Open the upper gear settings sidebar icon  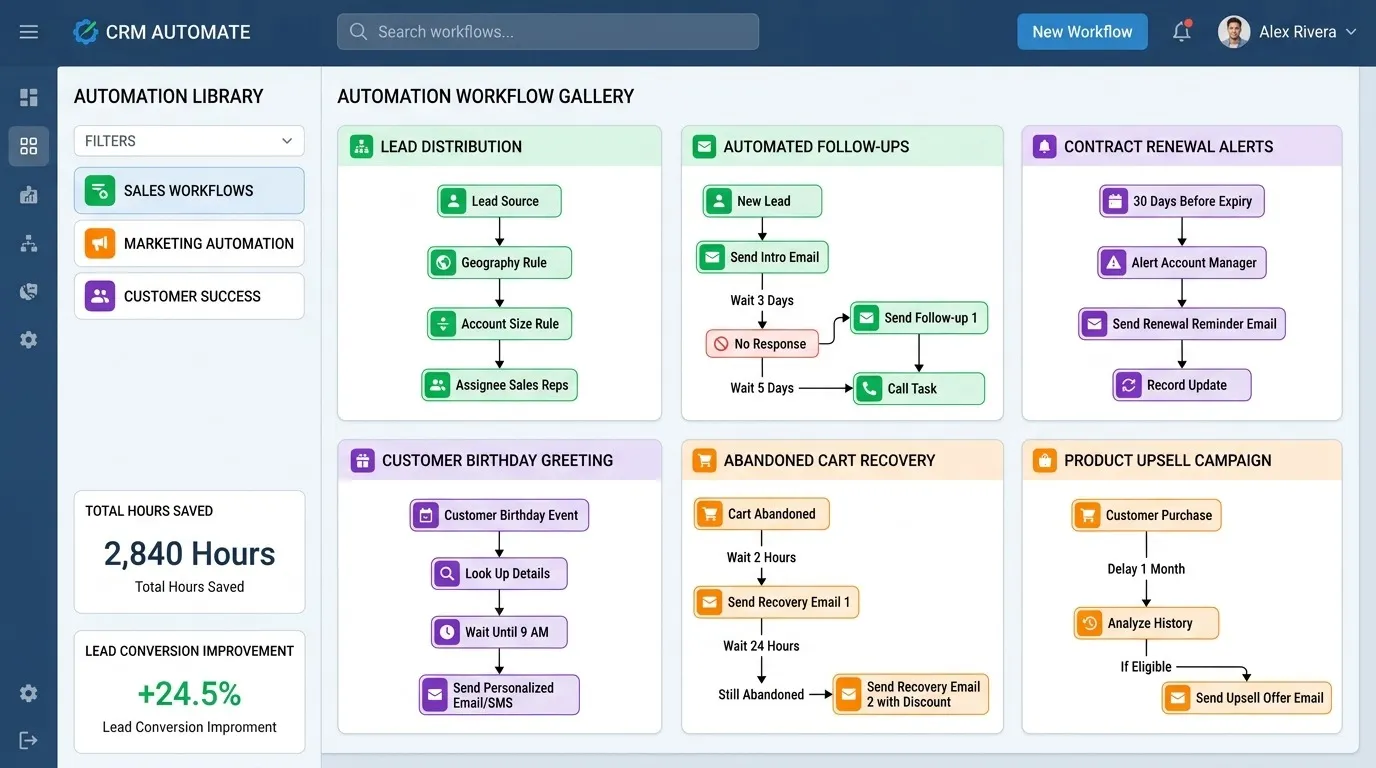pos(28,340)
